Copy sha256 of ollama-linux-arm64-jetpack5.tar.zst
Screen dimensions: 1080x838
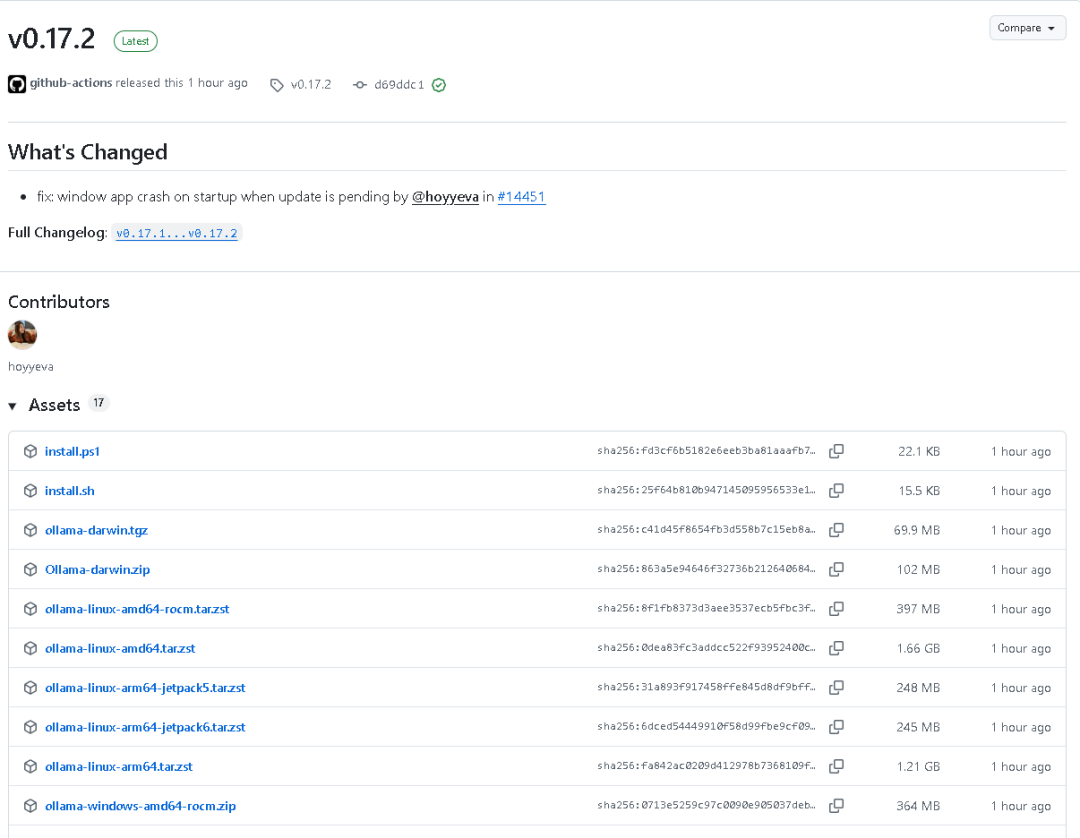tap(836, 687)
